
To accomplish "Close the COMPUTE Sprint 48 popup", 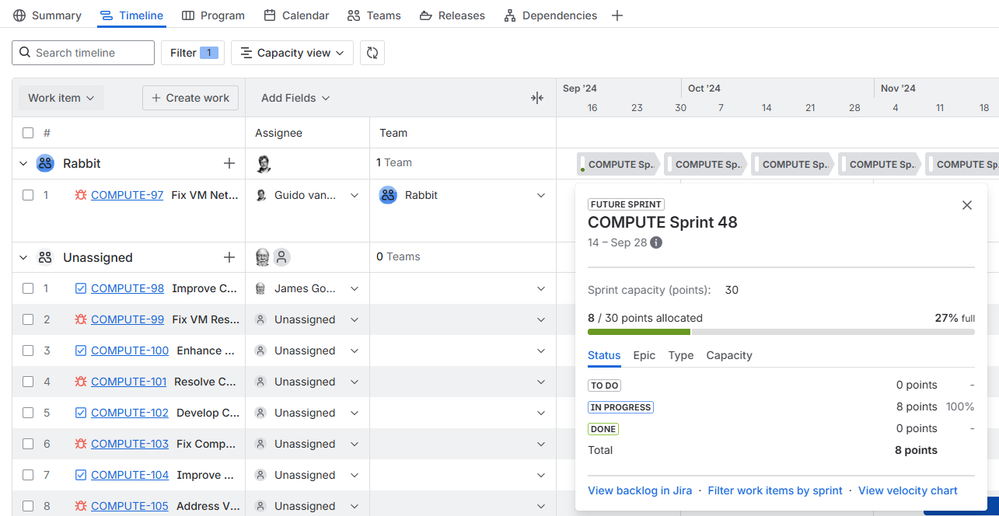I will tap(967, 205).
